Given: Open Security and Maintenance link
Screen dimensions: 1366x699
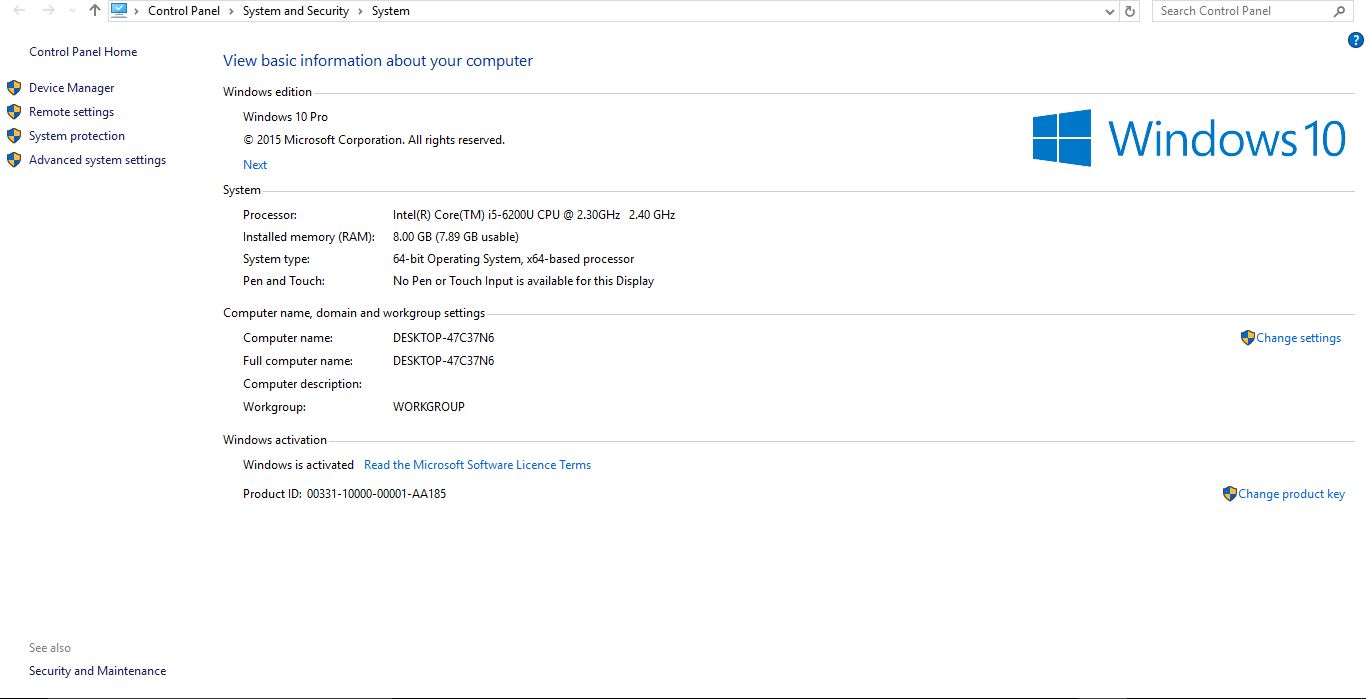Looking at the screenshot, I should (x=97, y=671).
